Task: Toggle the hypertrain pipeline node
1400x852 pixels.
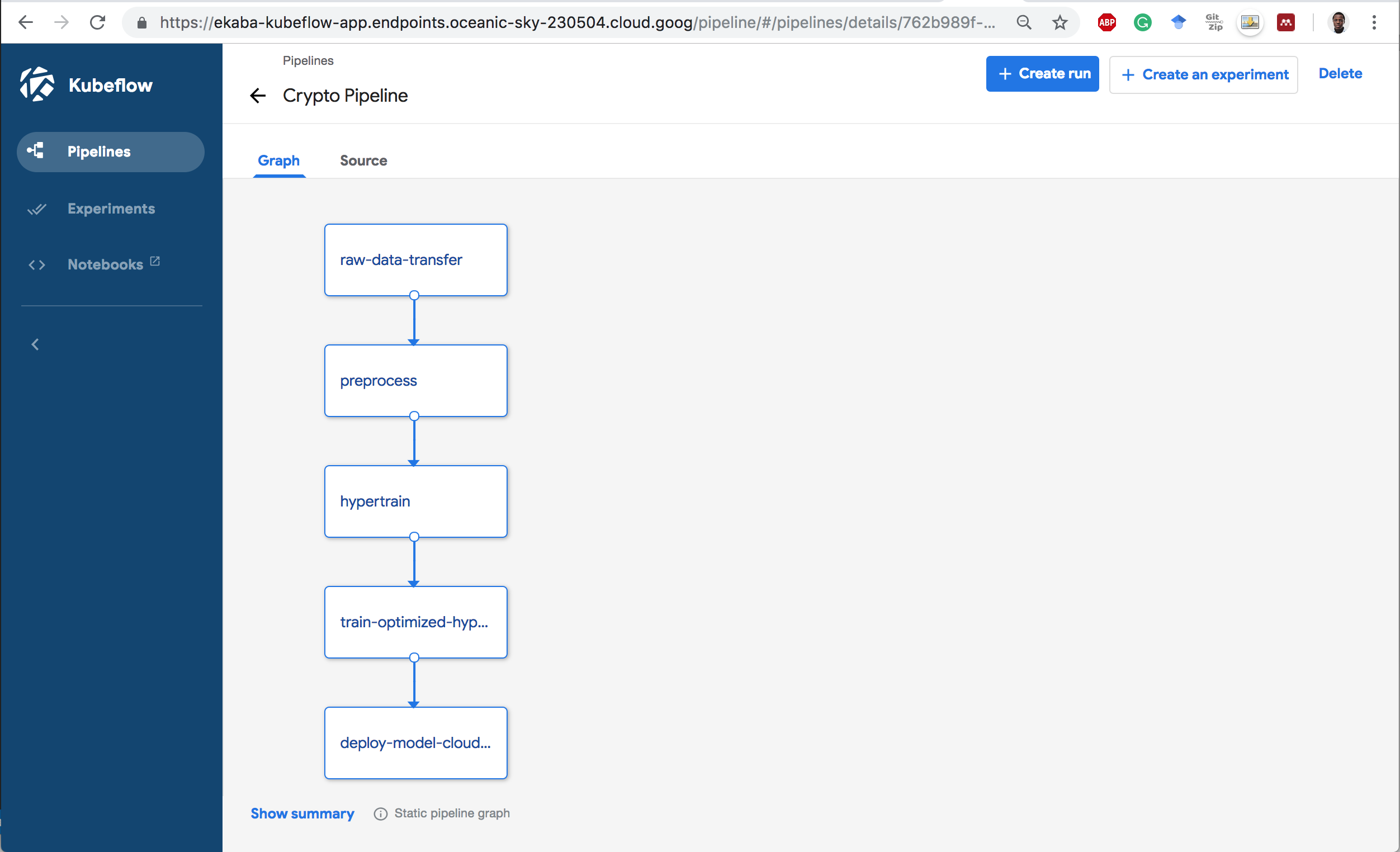Action: [415, 501]
